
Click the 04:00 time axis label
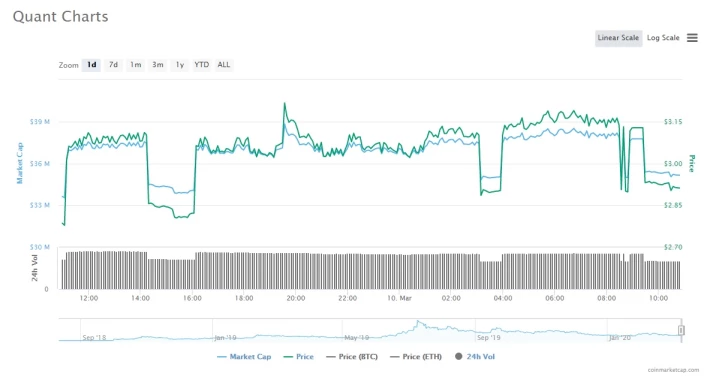tap(503, 298)
